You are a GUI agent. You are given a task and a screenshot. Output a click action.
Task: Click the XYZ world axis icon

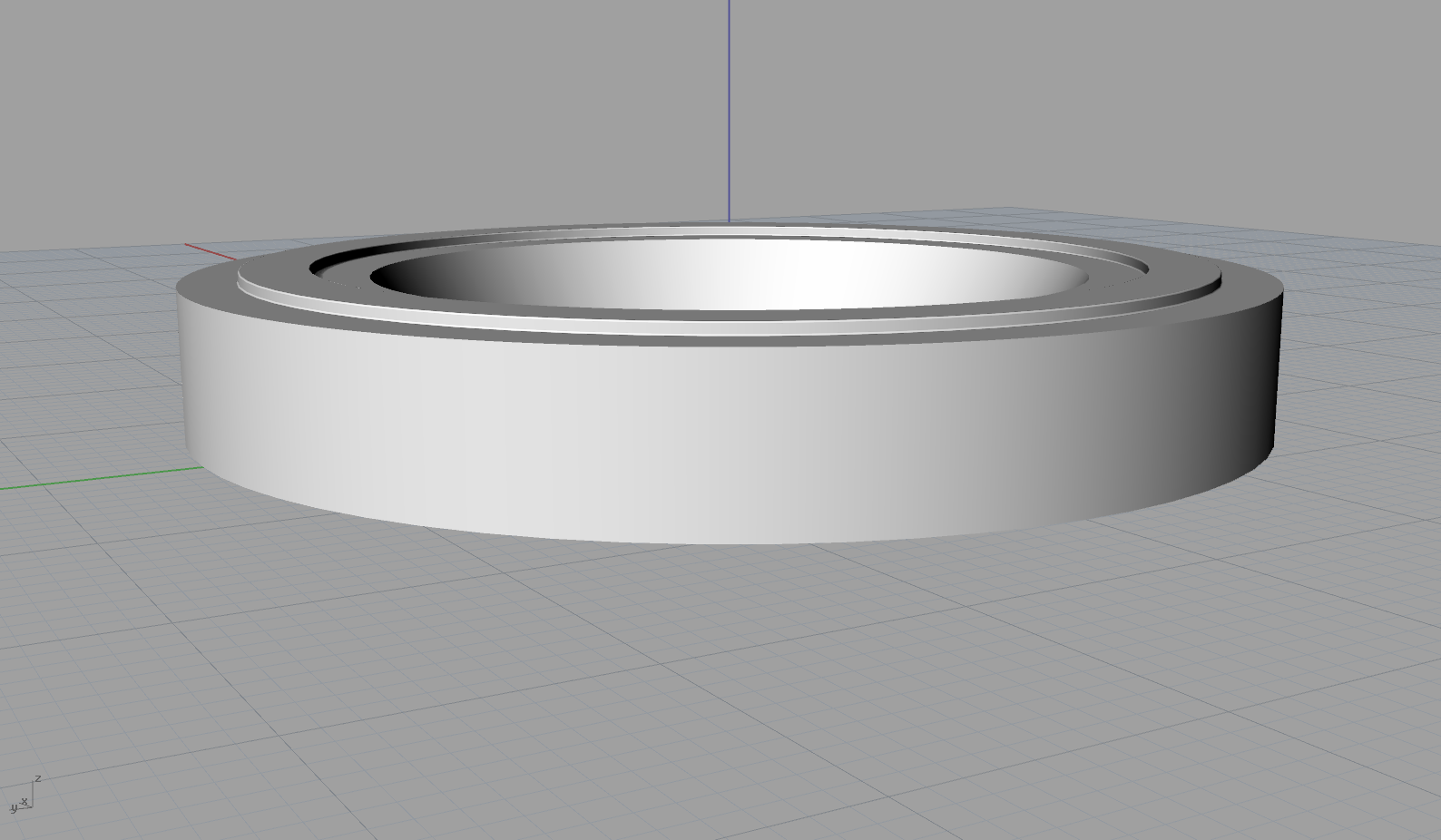point(25,794)
